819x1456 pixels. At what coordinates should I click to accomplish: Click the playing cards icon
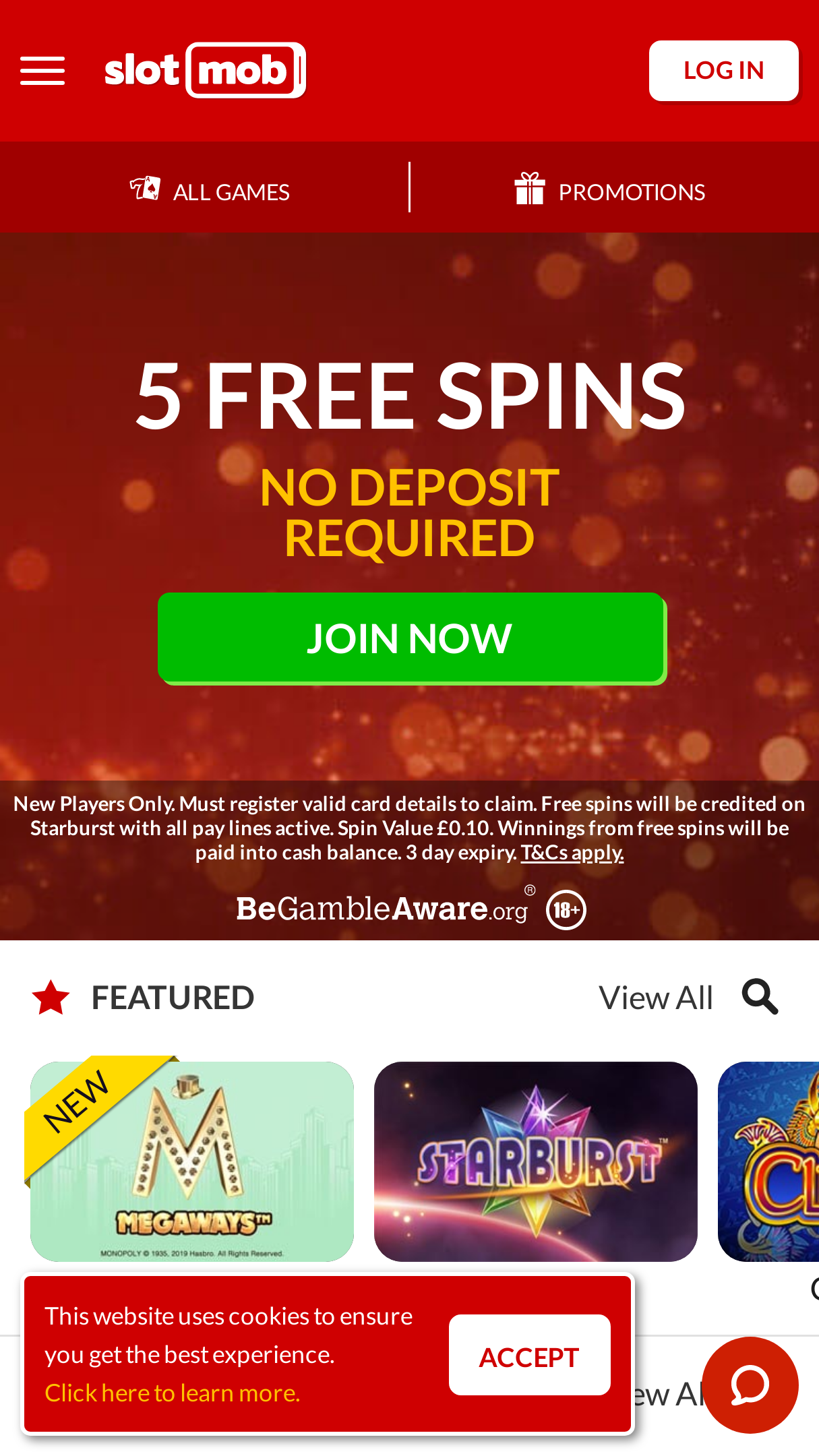[145, 189]
